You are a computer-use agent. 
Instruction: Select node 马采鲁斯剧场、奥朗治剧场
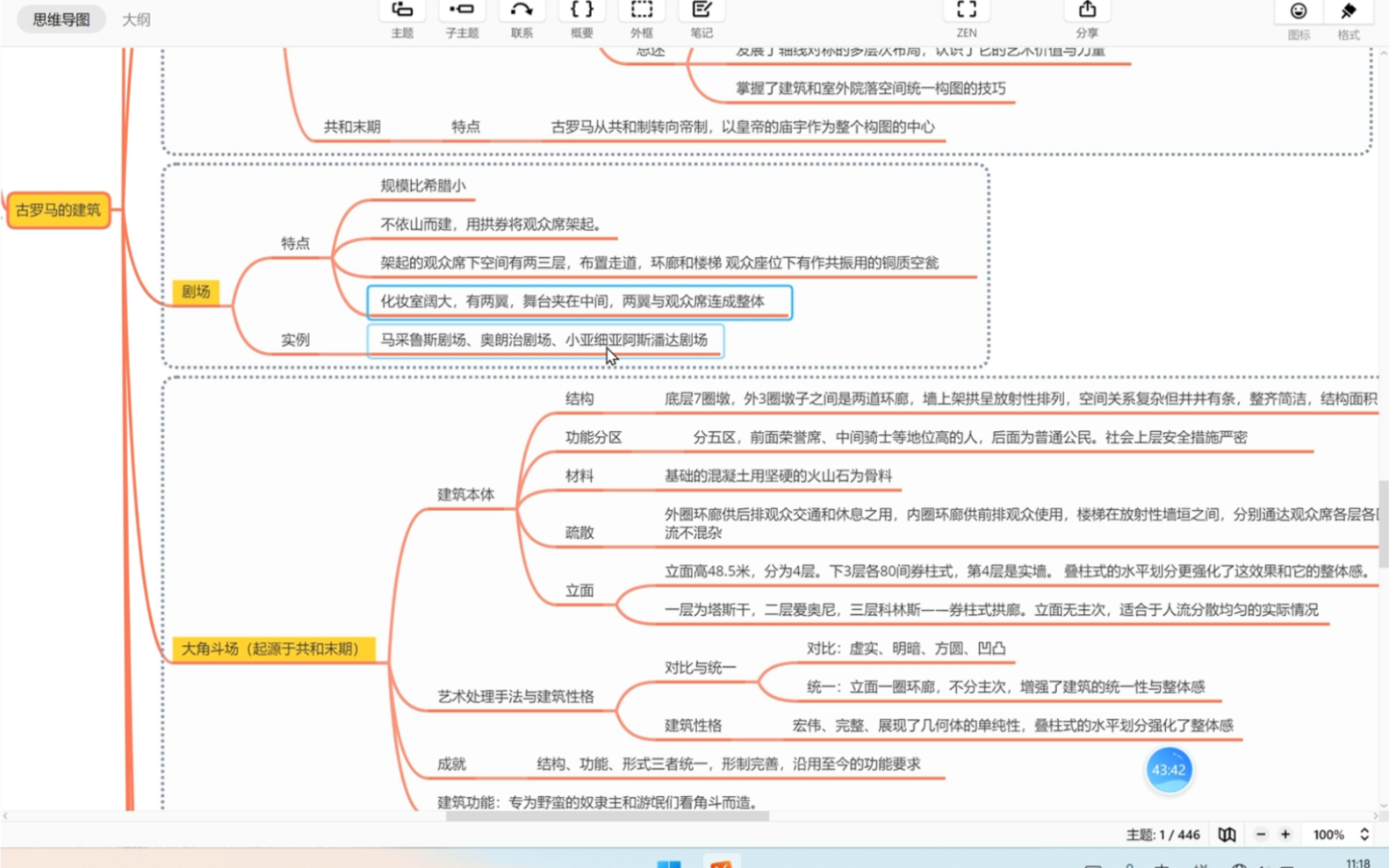click(x=545, y=340)
